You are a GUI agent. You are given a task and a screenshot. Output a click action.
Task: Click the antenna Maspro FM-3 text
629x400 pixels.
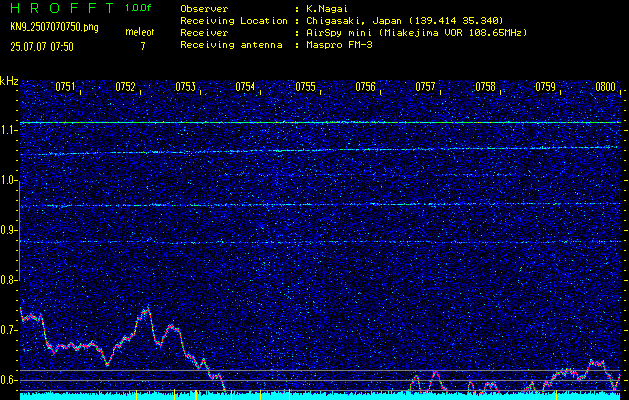point(339,45)
